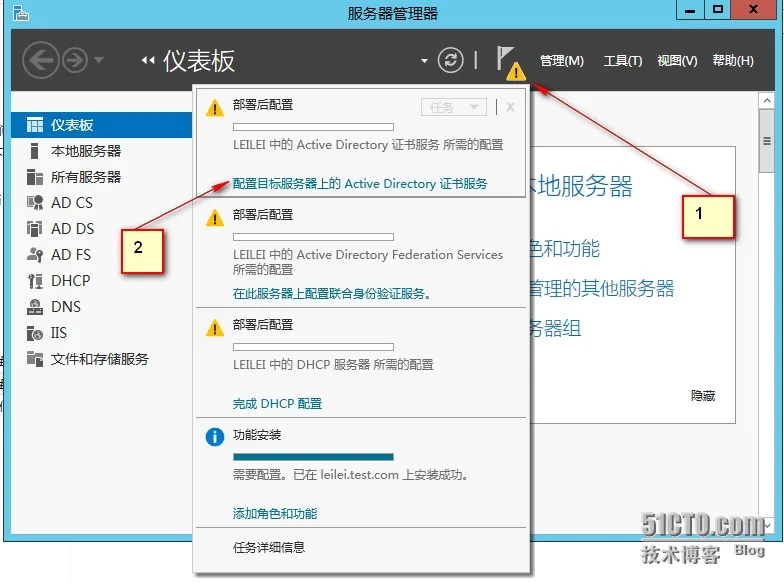Click the AD CS certificate icon
This screenshot has width=784, height=583.
(34, 203)
